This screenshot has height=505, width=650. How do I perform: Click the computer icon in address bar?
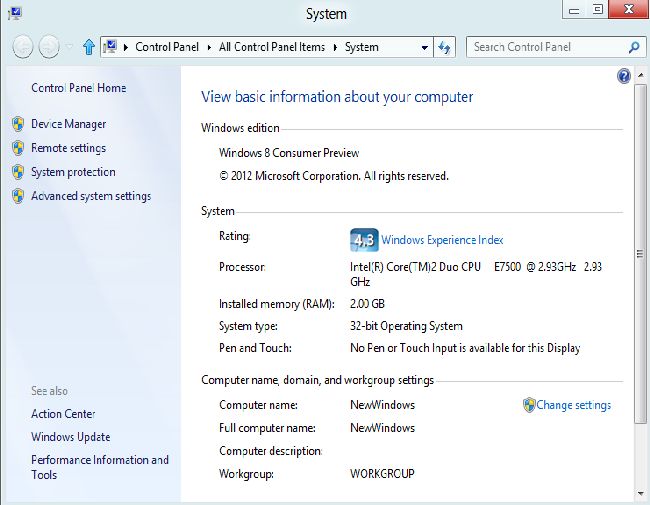[x=110, y=47]
